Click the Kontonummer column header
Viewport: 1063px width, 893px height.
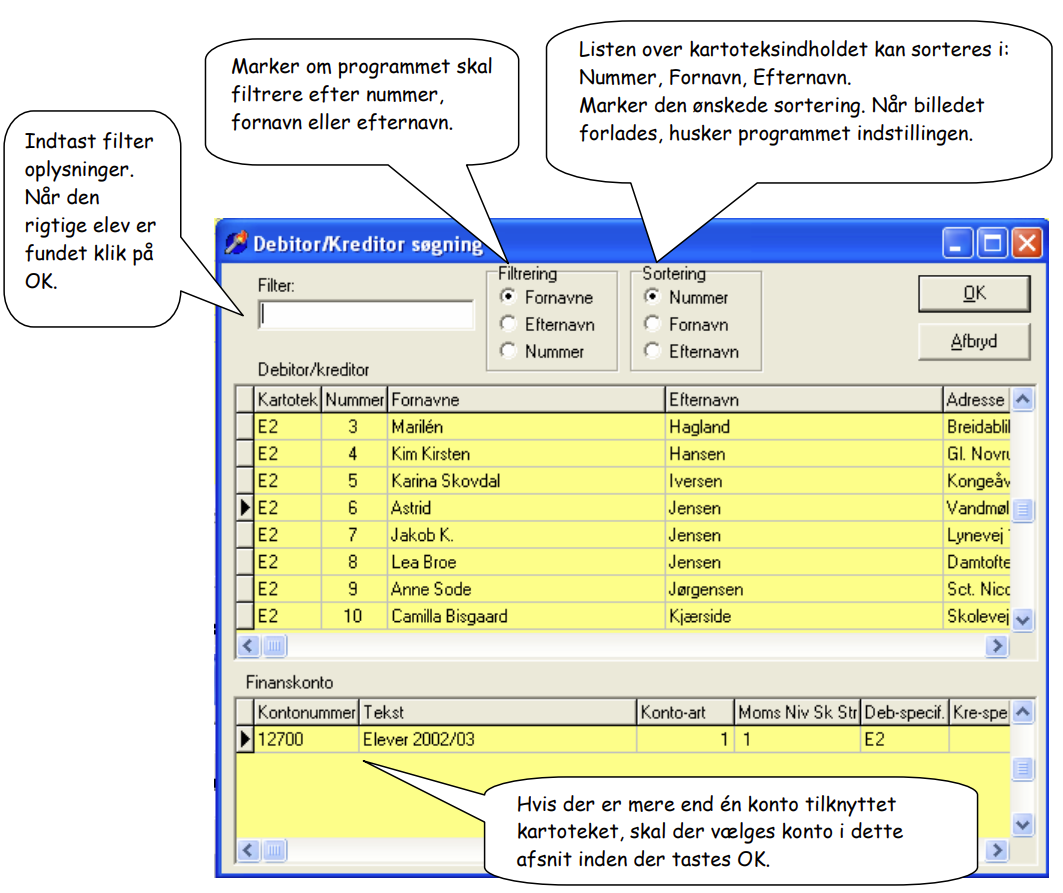pos(306,712)
